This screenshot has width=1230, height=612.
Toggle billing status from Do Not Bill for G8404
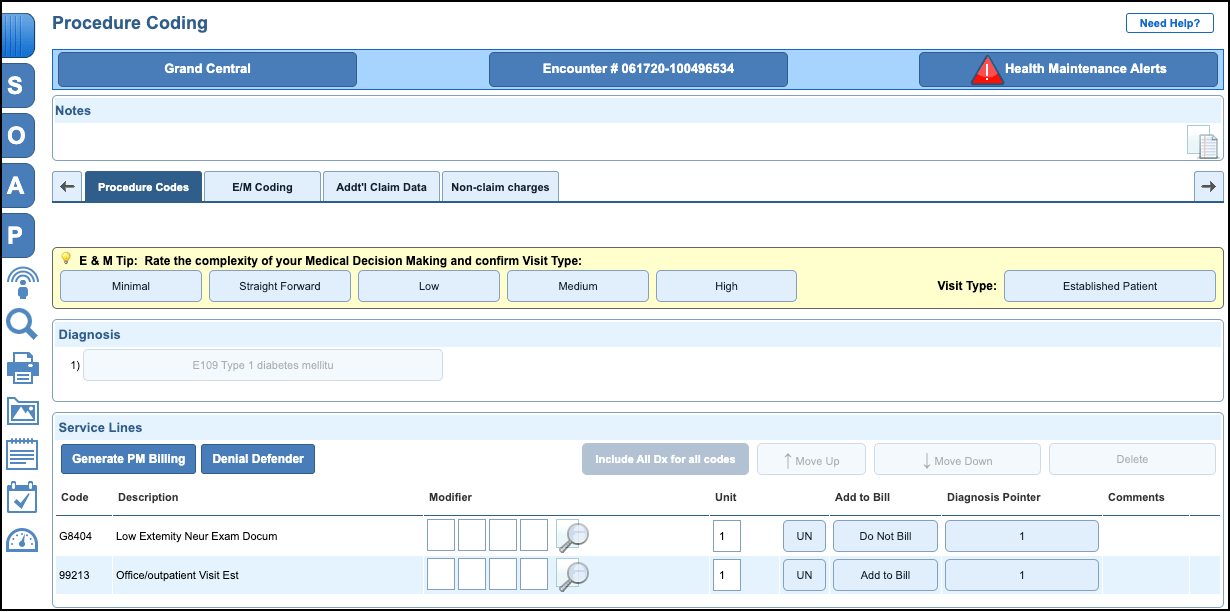[884, 536]
